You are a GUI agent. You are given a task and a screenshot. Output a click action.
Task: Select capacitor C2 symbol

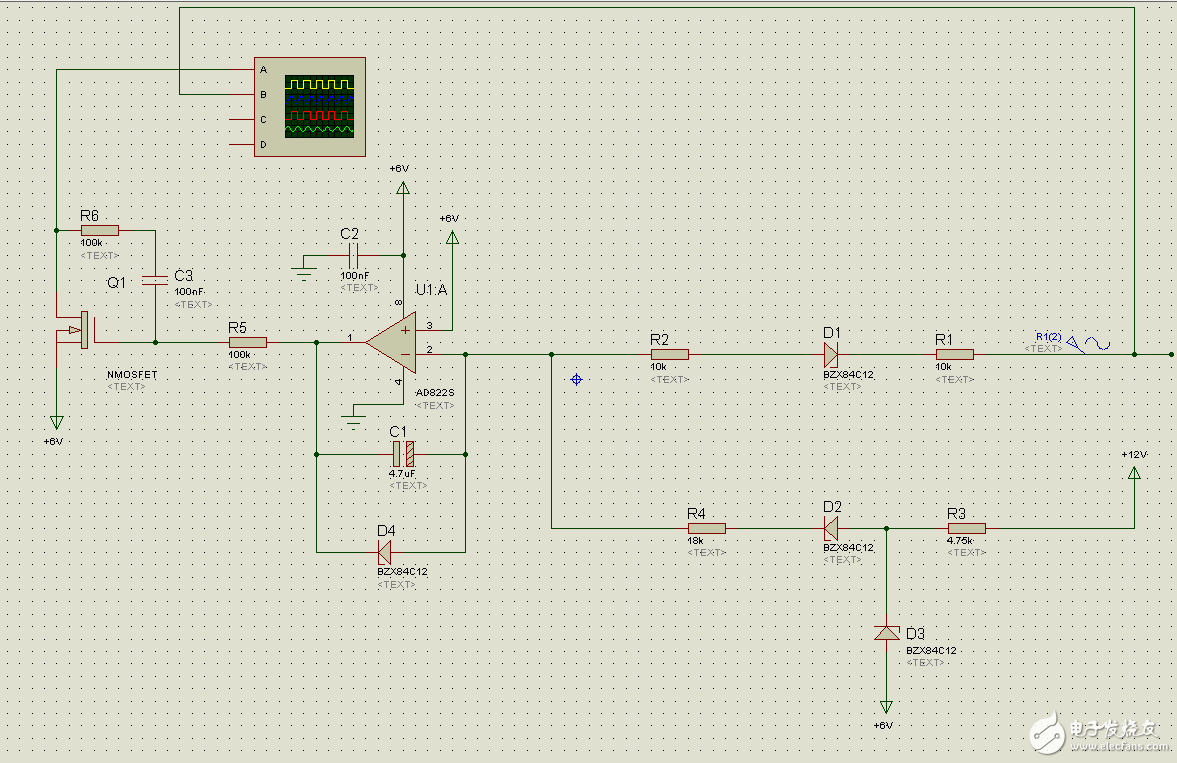[353, 255]
